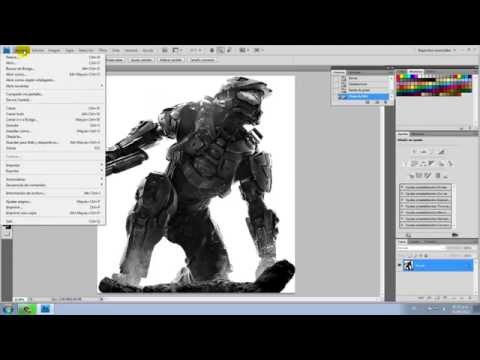Set history brush source on first history state

(x=337, y=78)
